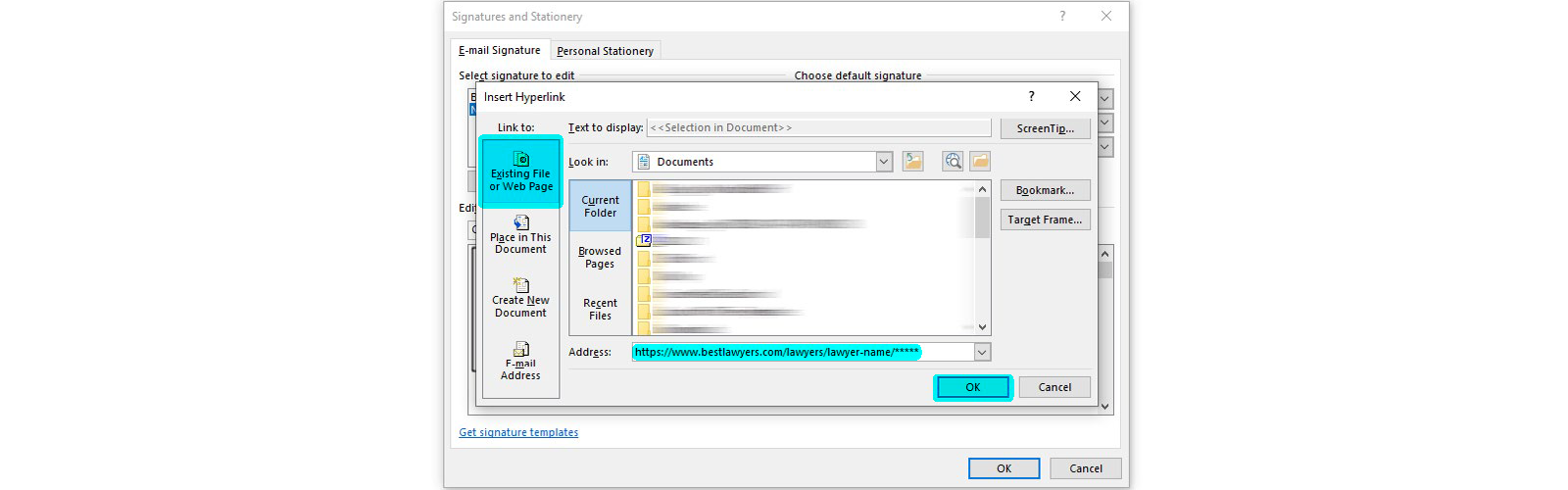Click the Browse for File folder icon
This screenshot has width=1568, height=490.
[980, 162]
